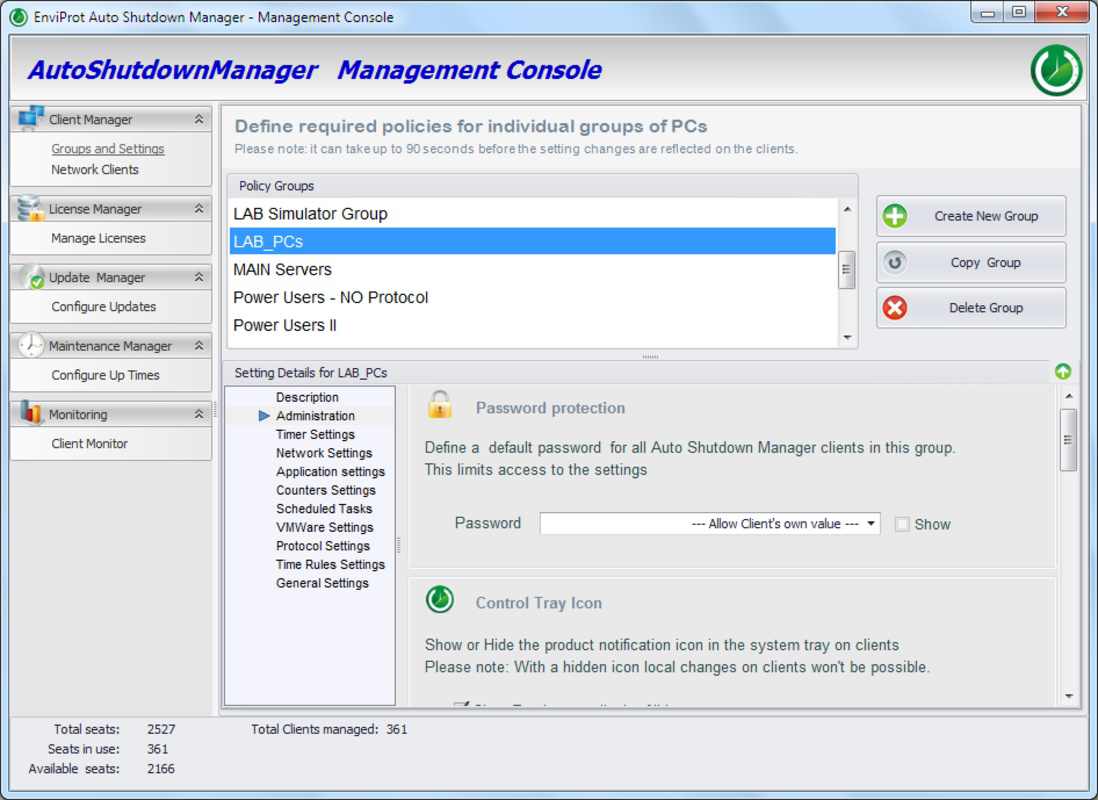Click the settings pane scrollbar thumb
1098x800 pixels.
[1068, 441]
